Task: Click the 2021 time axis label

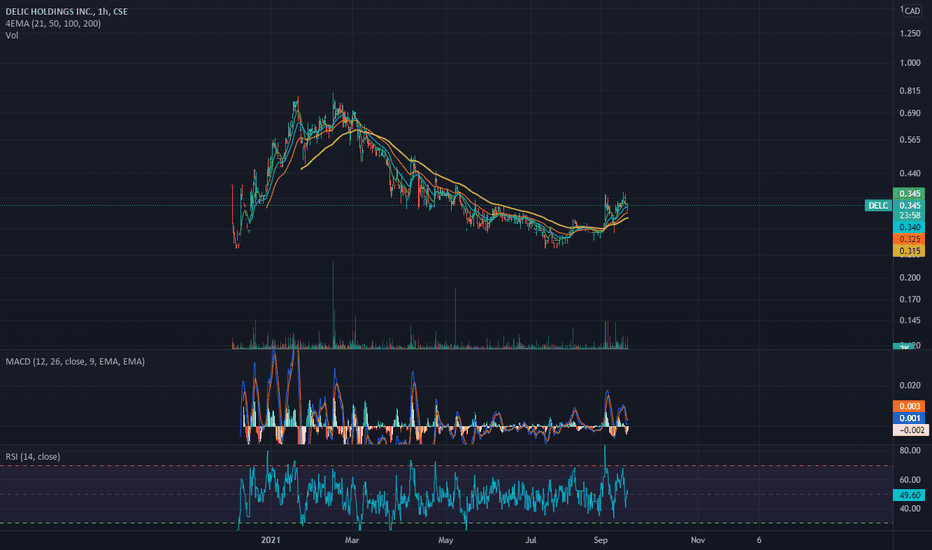Action: click(270, 540)
